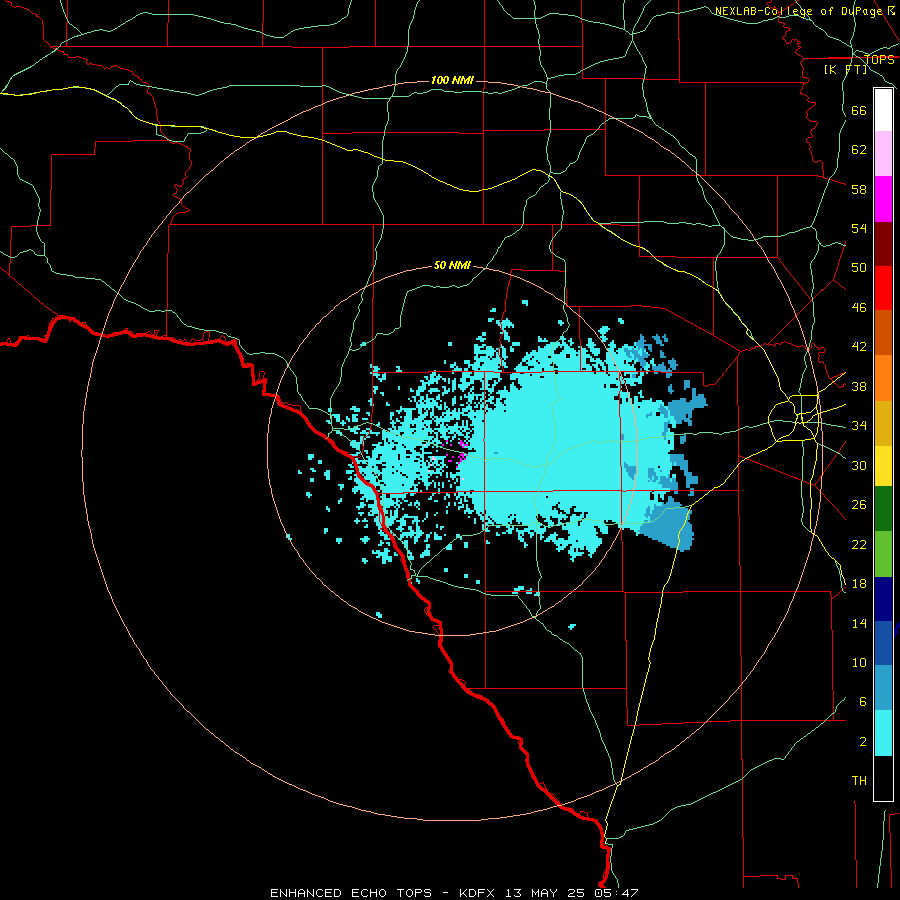Click the bright red 46 kft swatch
Viewport: 900px width, 900px height.
pos(883,288)
